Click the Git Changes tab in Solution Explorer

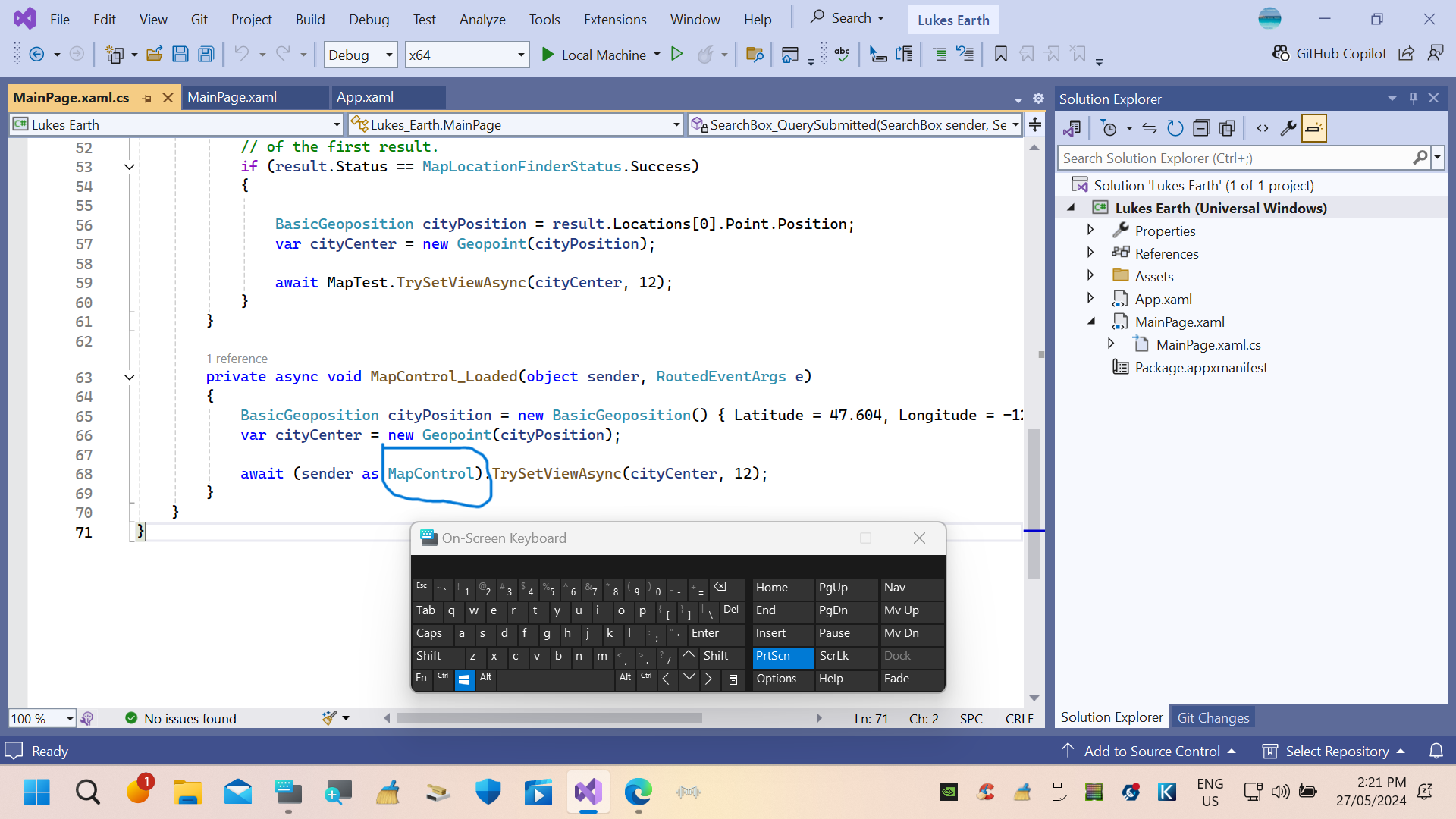click(1215, 717)
